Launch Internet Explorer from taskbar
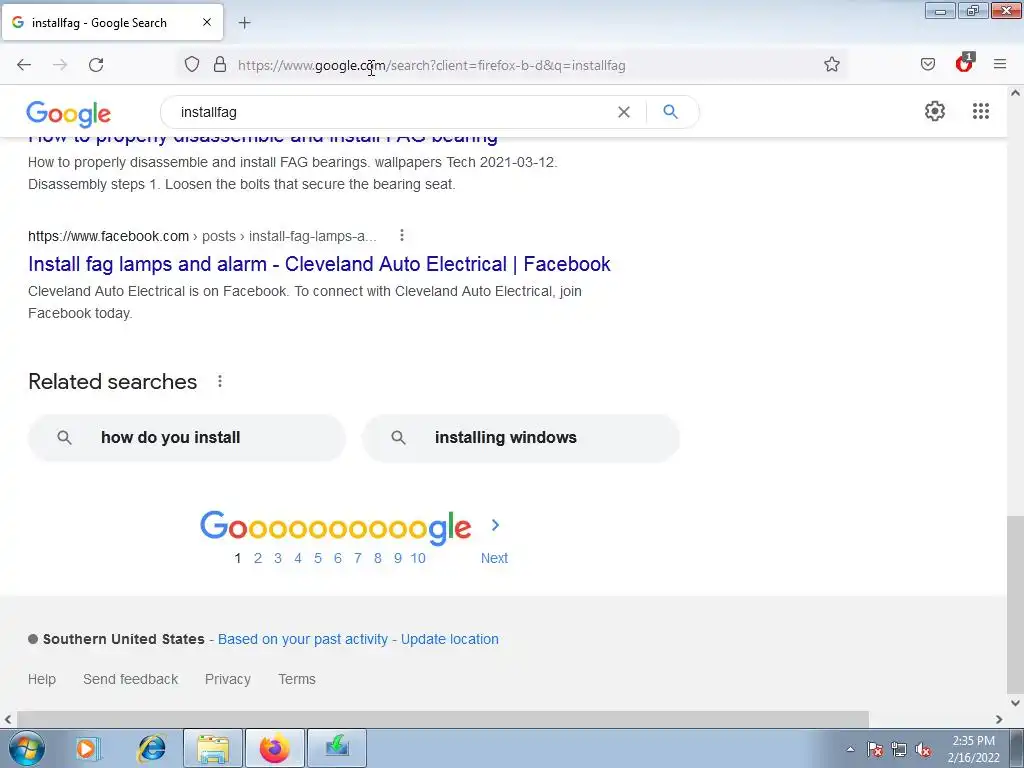Screen dimensions: 1024x768 pyautogui.click(x=152, y=748)
